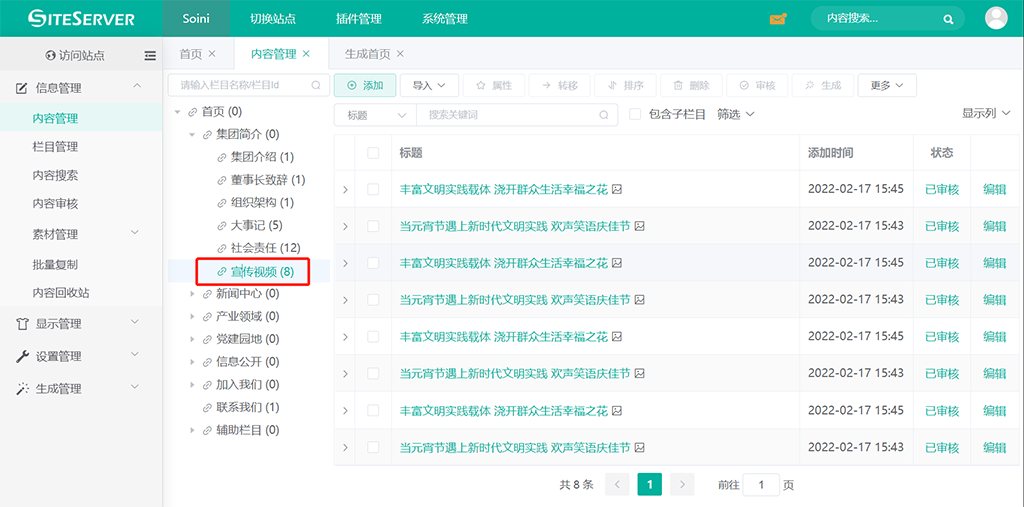
Task: Check the 包含子栏目 checkbox
Action: (635, 115)
